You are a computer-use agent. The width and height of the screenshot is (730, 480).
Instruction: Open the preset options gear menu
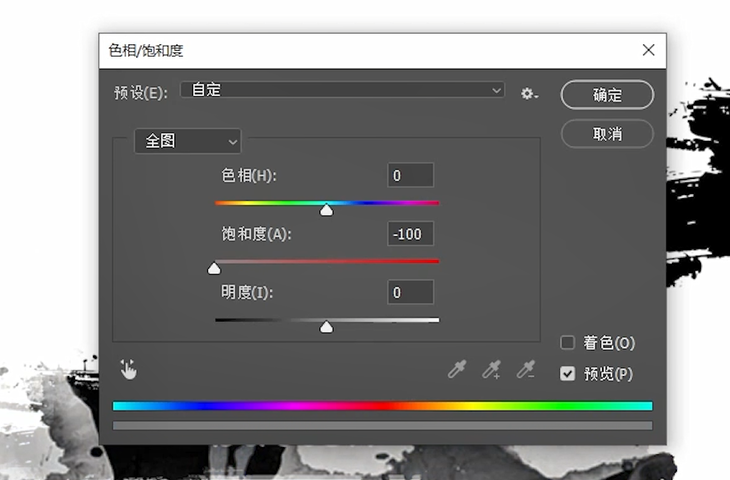tap(529, 94)
